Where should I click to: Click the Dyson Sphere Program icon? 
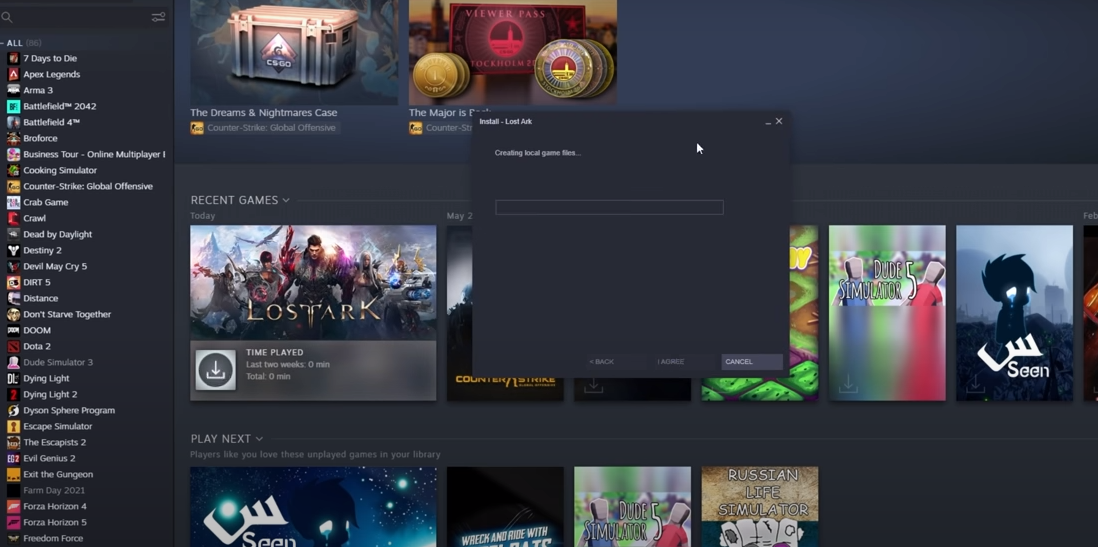pos(13,410)
